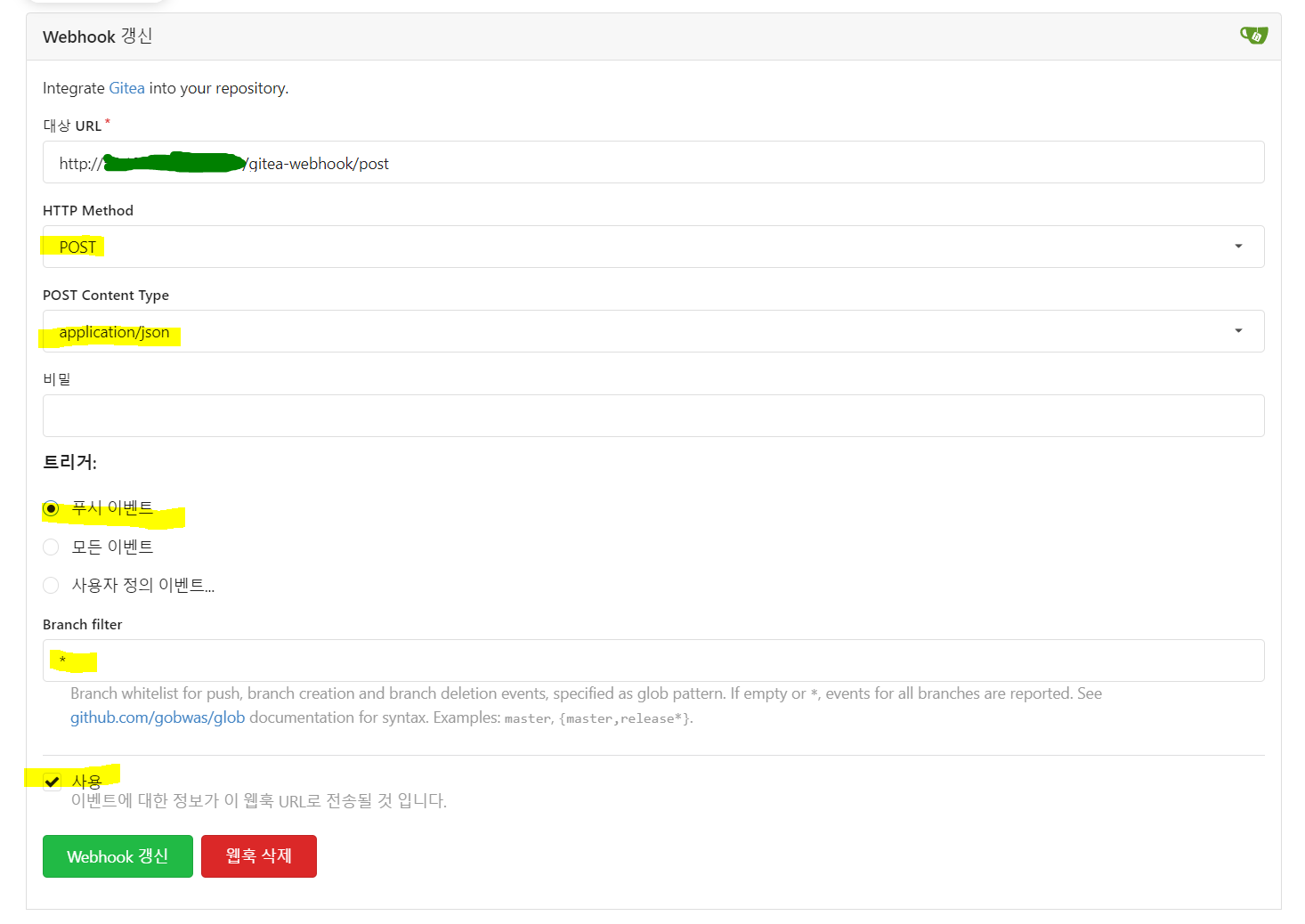This screenshot has width=1305, height=924.
Task: Select the 푸시 이벤트 radio button
Action: [x=51, y=508]
